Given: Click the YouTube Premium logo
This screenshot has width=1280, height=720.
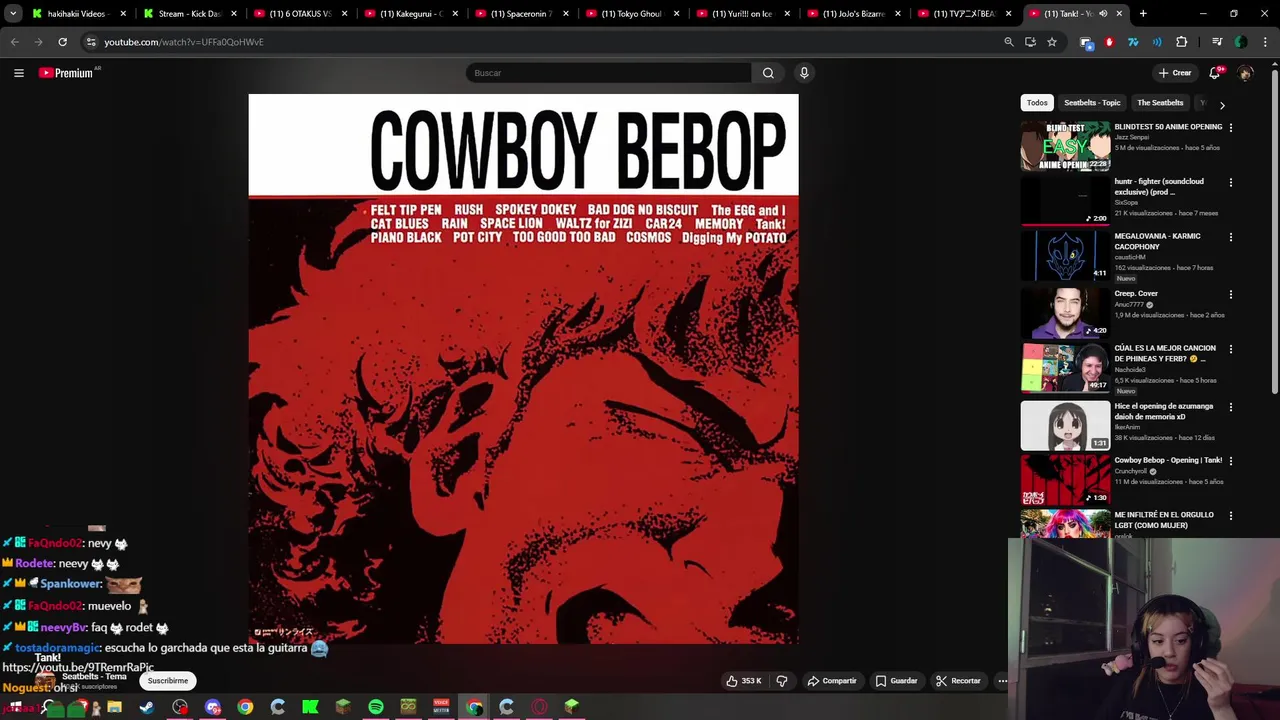Looking at the screenshot, I should pos(67,73).
